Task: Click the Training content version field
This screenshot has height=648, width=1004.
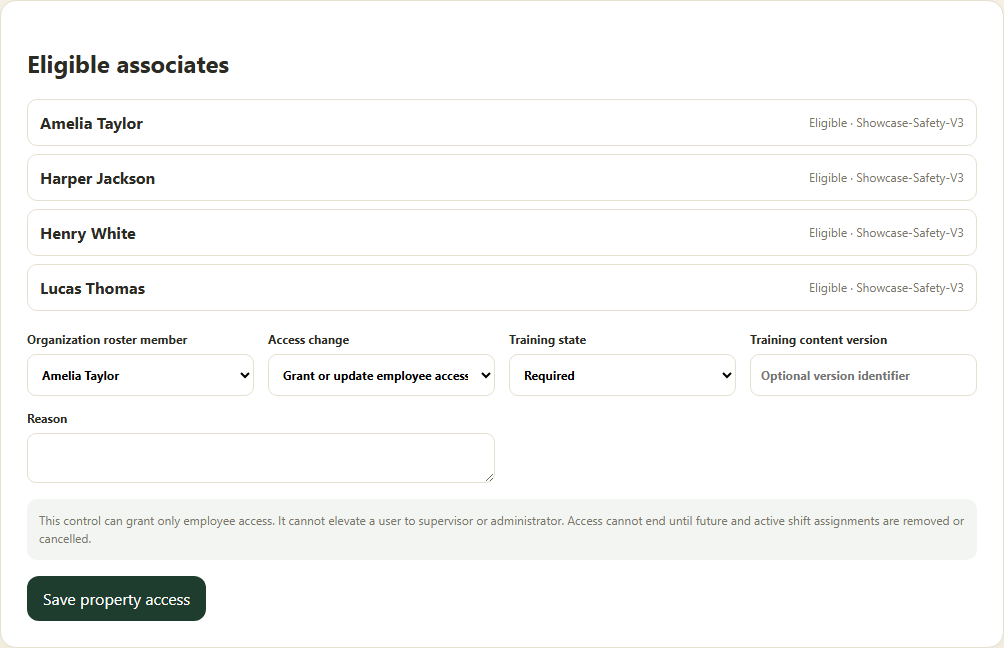Action: pos(863,375)
